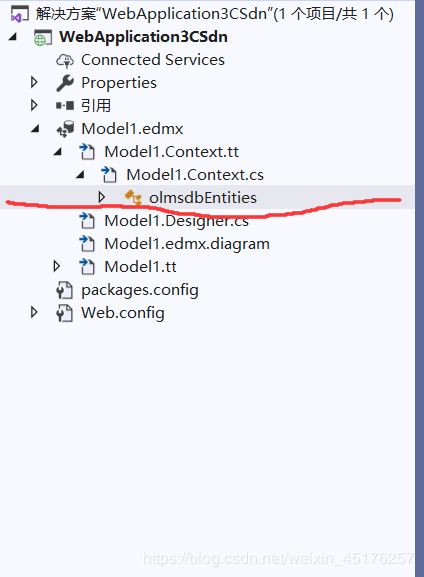Collapse the Model1.edmx node
The width and height of the screenshot is (424, 577).
point(35,129)
